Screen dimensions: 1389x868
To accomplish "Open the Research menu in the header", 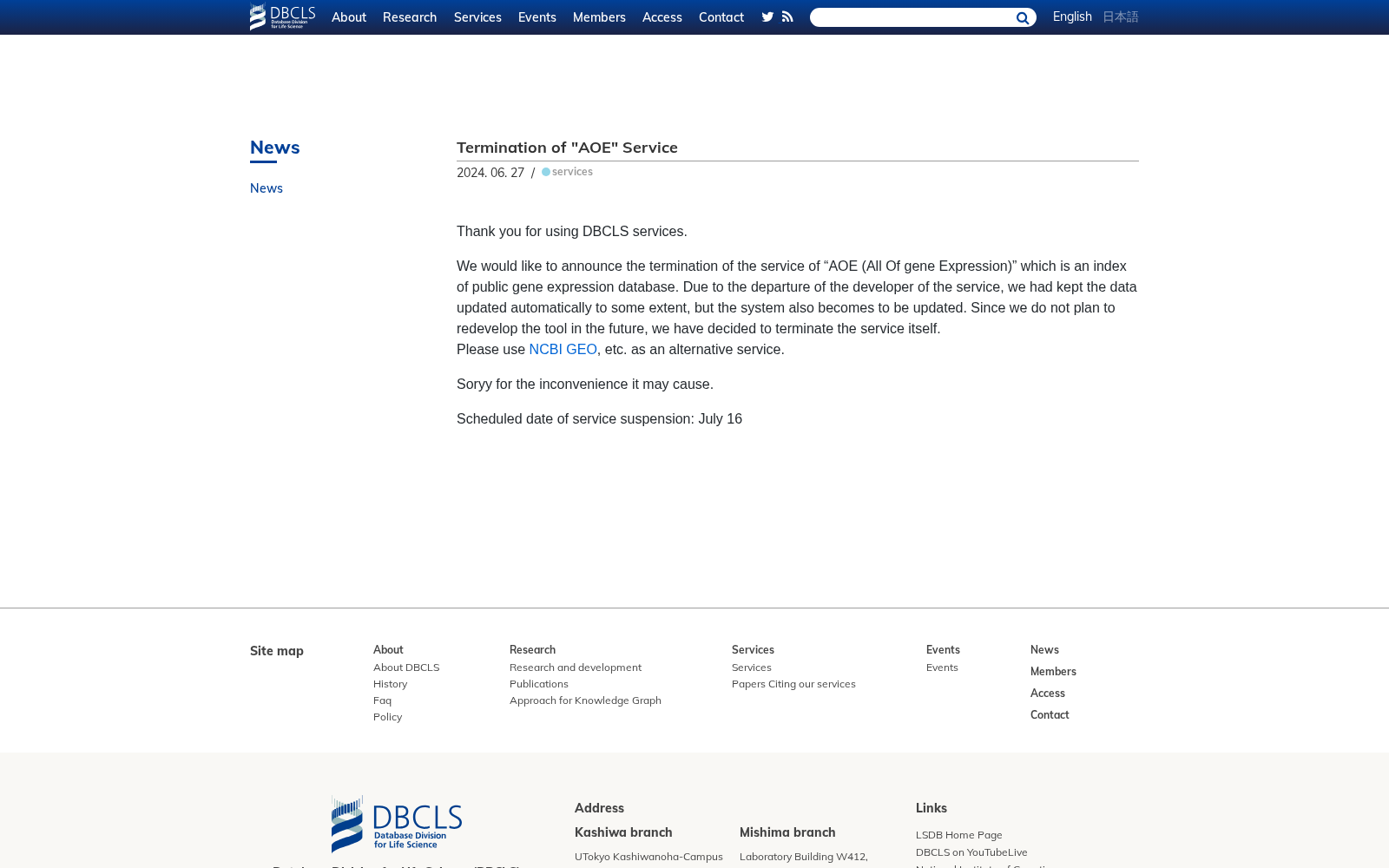I will point(410,17).
